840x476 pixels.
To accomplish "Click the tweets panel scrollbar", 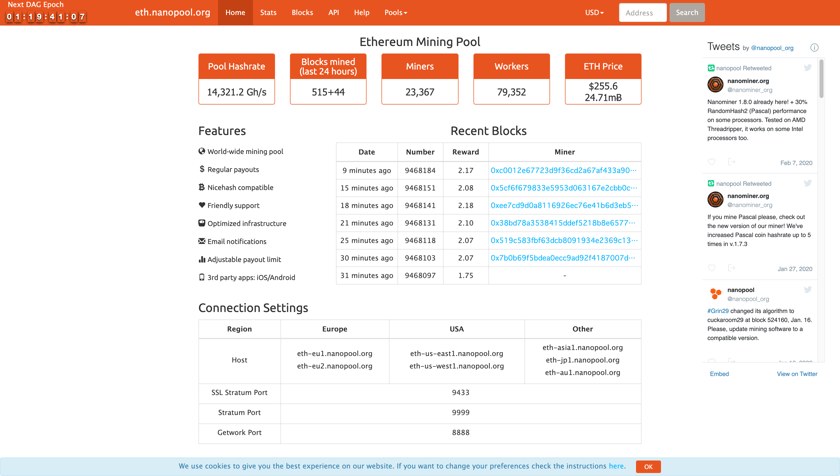I will [x=821, y=78].
